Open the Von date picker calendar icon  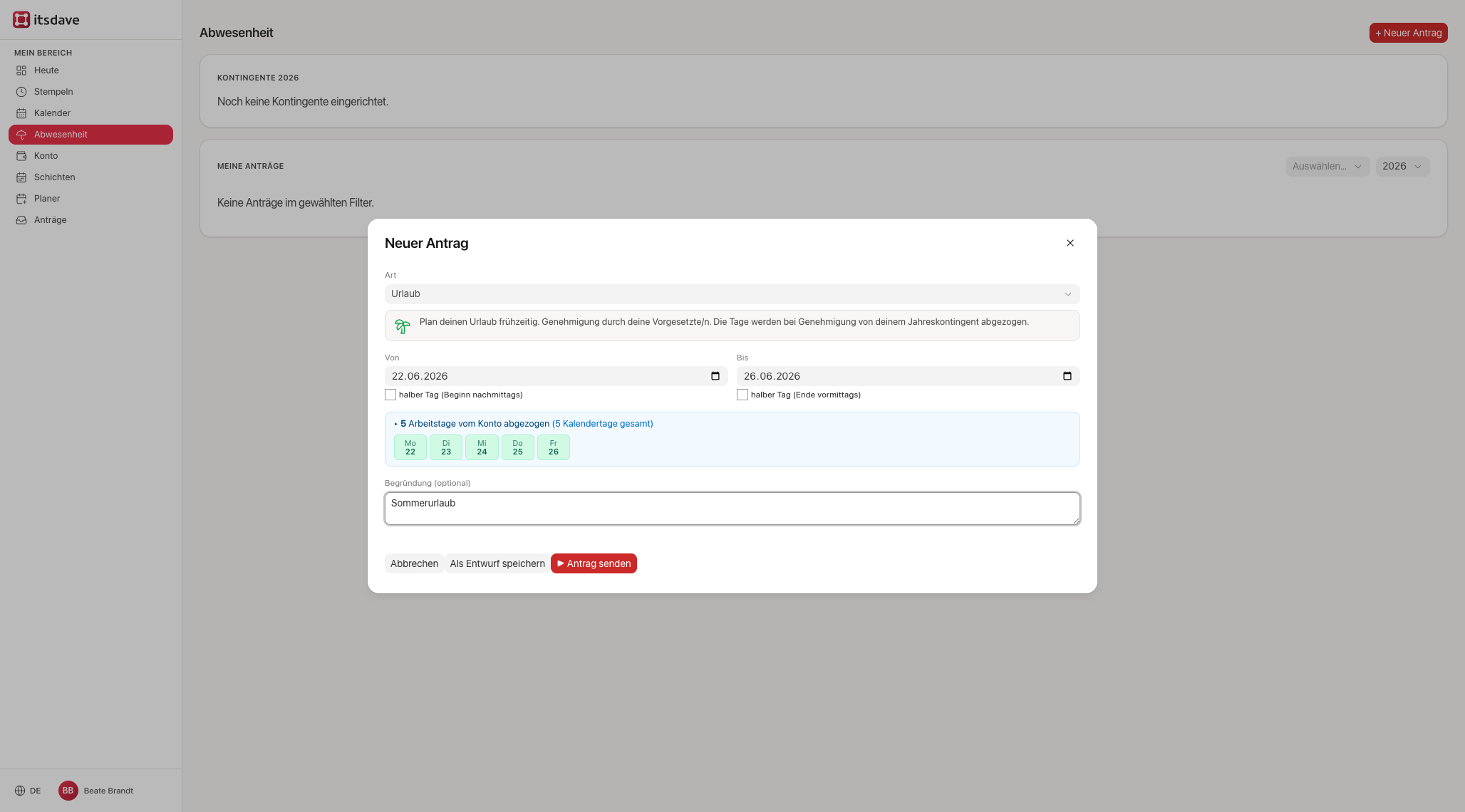[x=715, y=376]
